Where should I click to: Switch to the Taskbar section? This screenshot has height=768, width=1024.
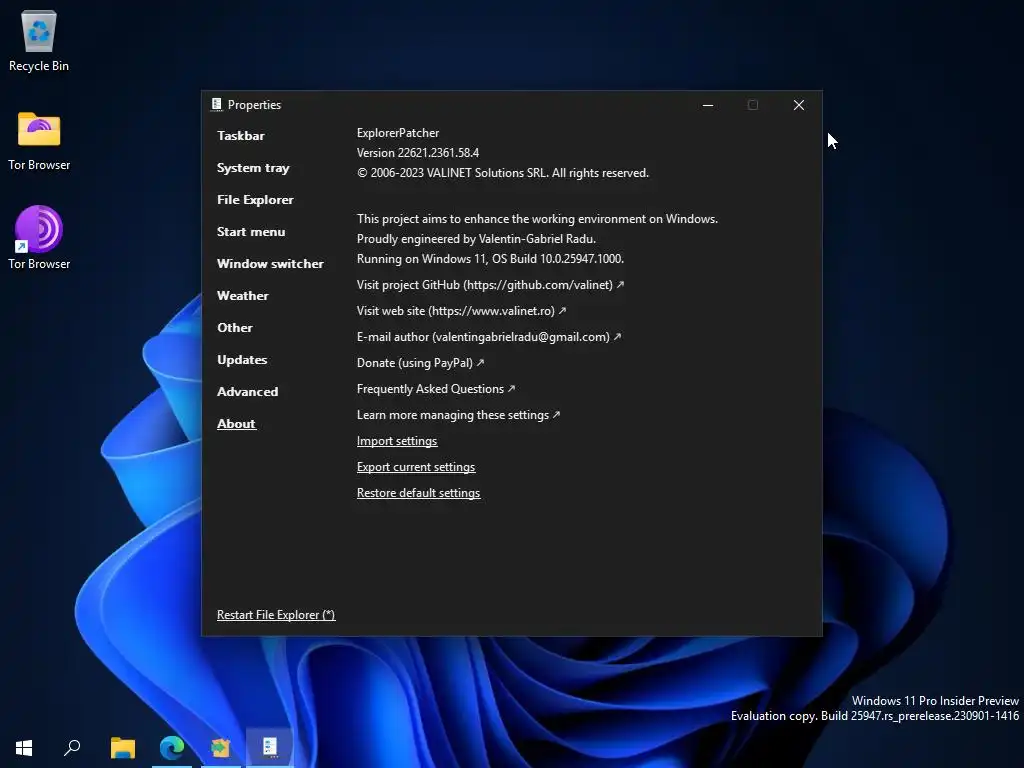[240, 136]
